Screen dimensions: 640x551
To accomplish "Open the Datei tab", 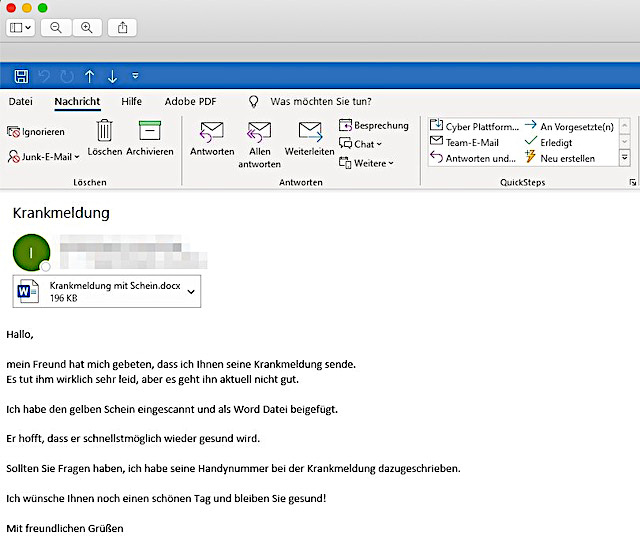I will coord(21,101).
